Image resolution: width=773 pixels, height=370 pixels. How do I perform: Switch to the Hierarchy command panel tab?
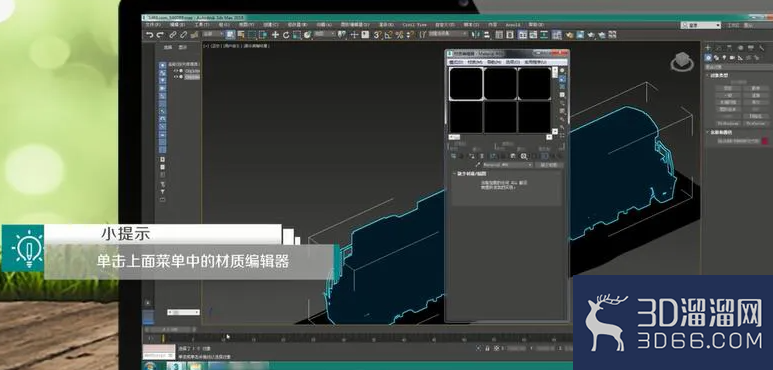[729, 48]
